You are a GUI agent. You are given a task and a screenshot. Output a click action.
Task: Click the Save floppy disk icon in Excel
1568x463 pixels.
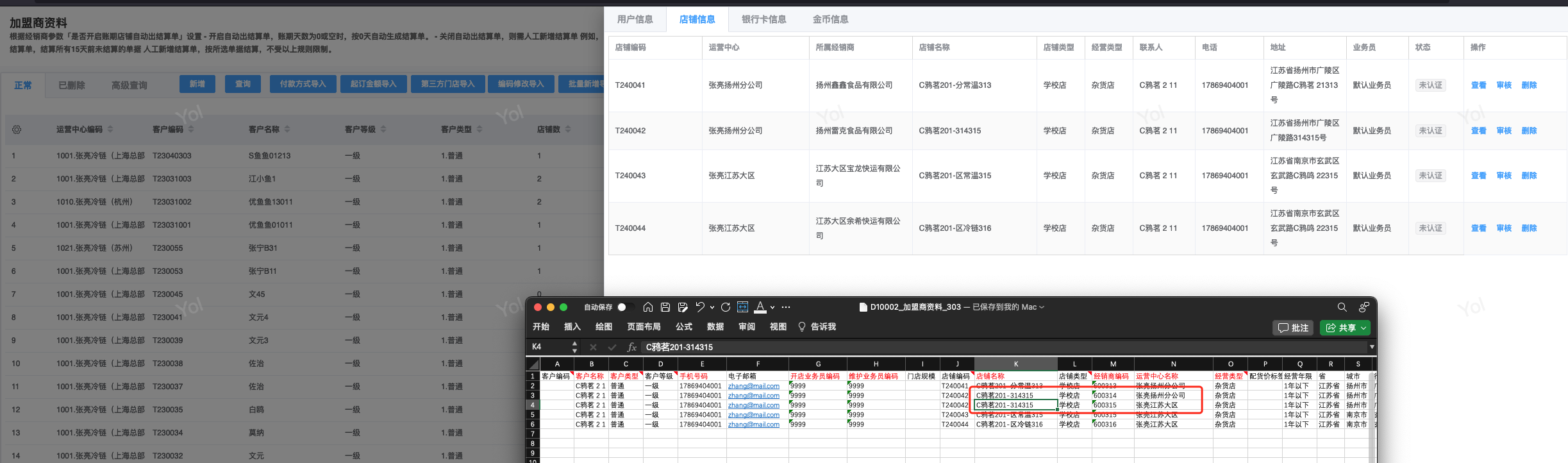[x=665, y=307]
